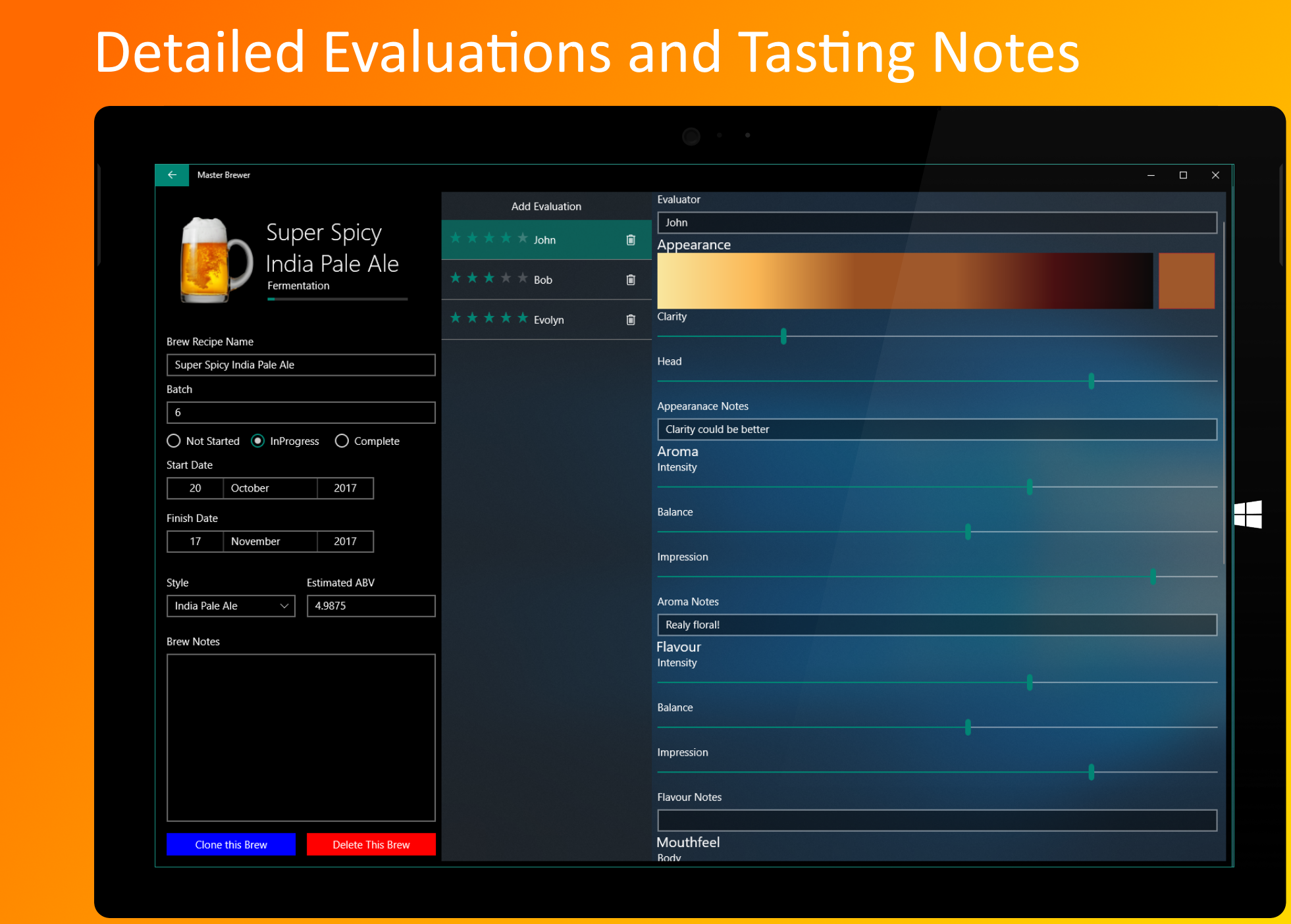Click the Clone this Brew button

(230, 844)
